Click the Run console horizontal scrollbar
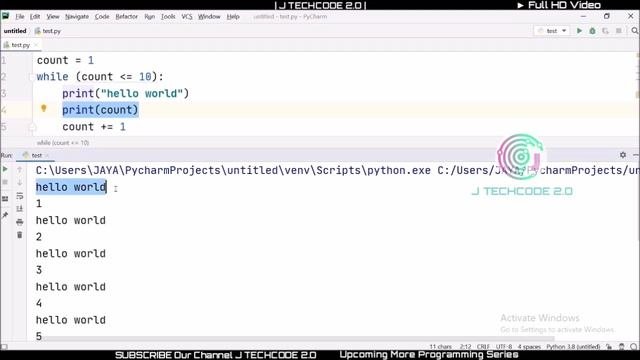This screenshot has width=640, height=360. click(x=298, y=338)
